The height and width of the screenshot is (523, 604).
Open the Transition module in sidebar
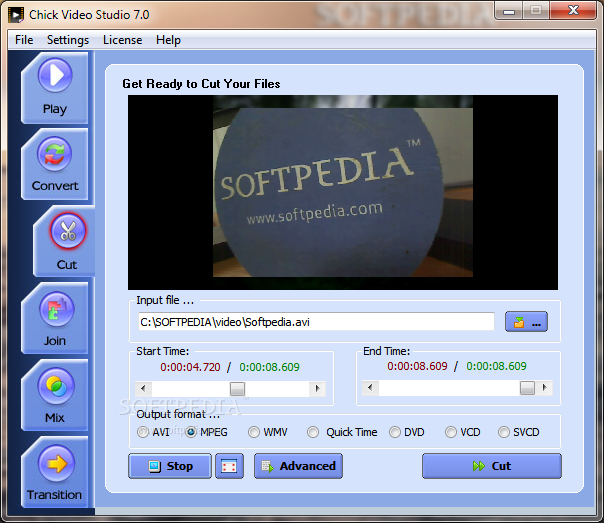55,473
